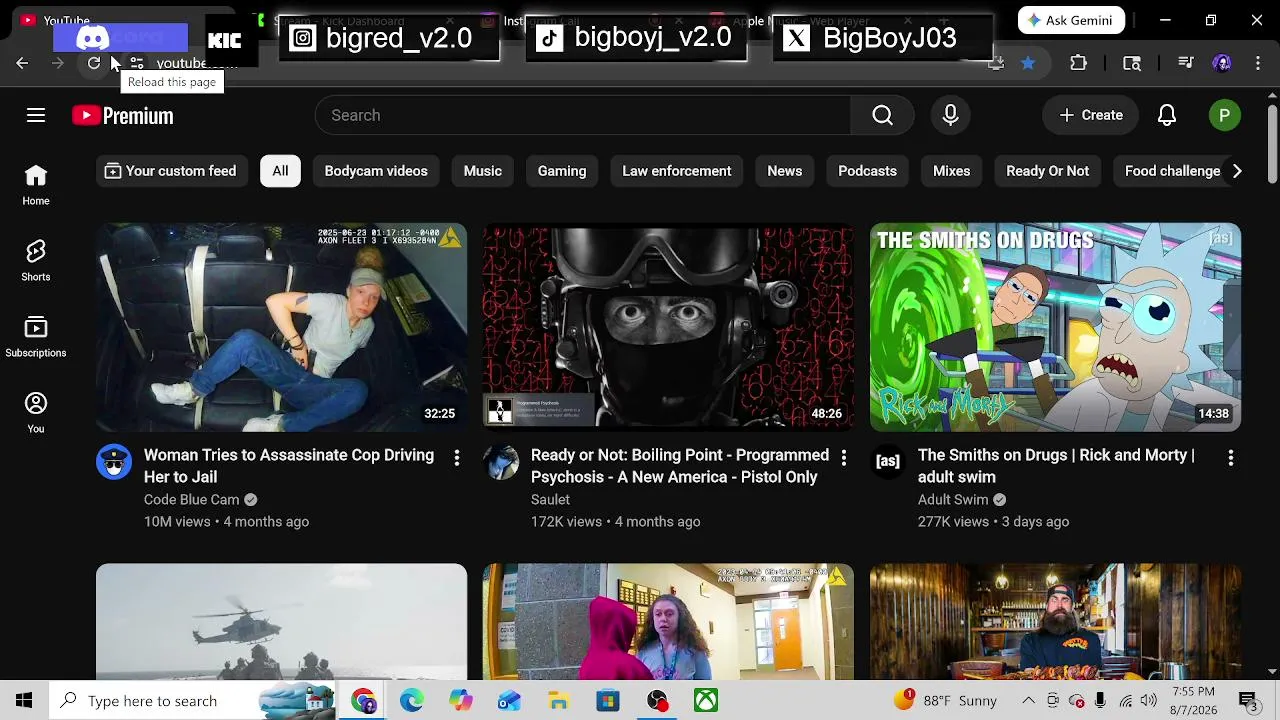
Task: Open Xbox app from taskbar
Action: [706, 701]
